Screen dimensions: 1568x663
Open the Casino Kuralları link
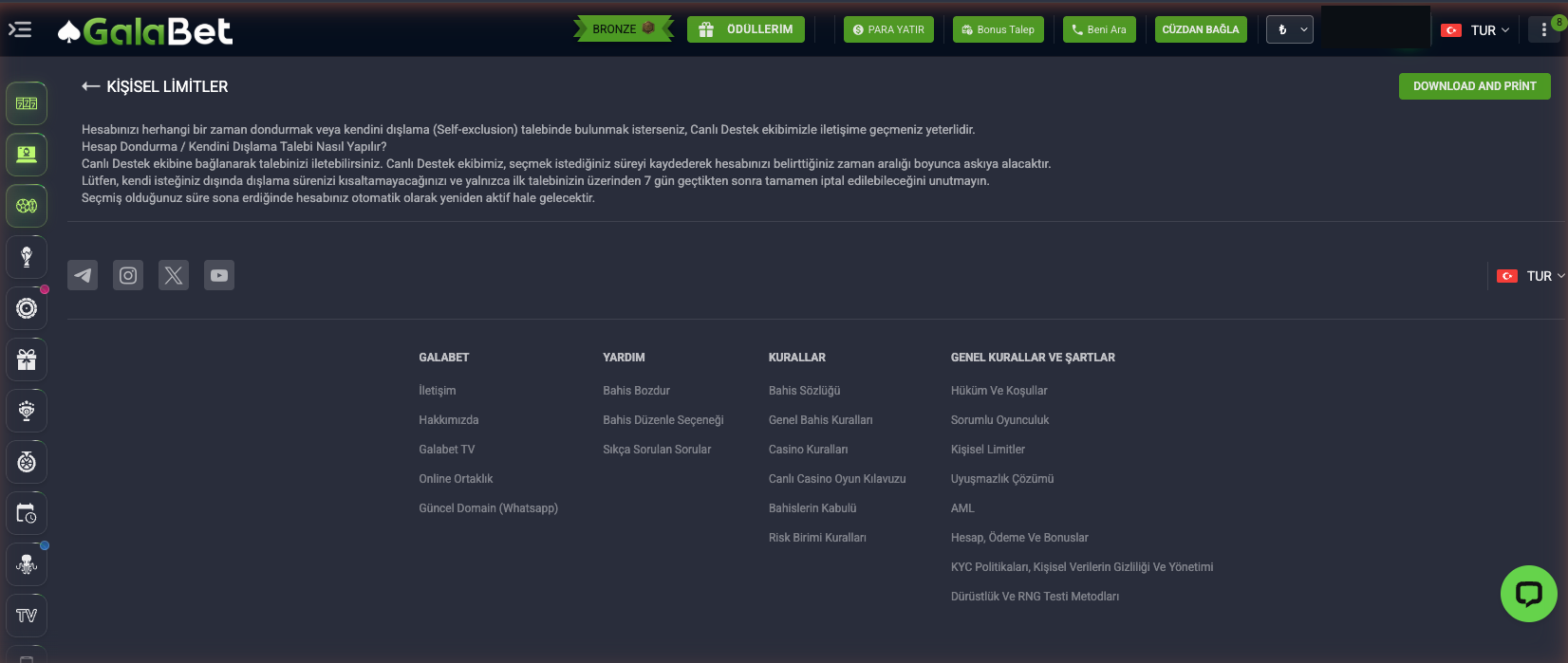809,450
